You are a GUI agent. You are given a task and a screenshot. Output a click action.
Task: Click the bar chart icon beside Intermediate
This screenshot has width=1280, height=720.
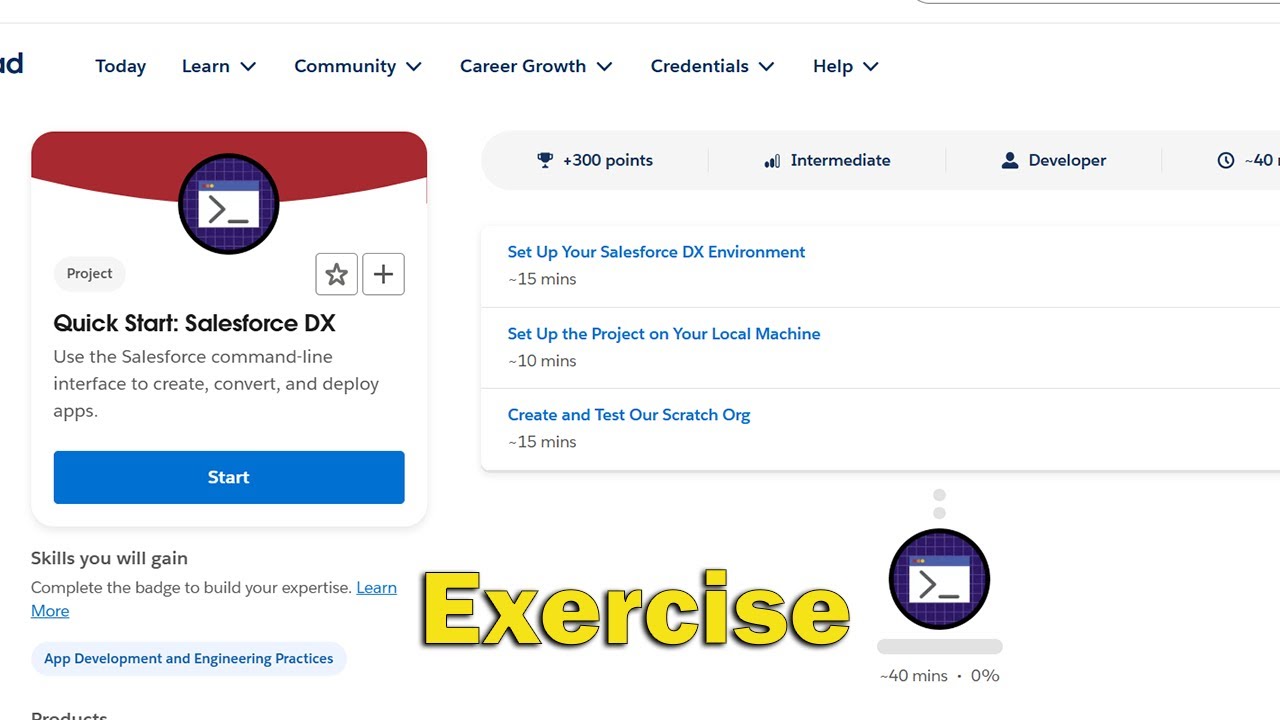click(772, 160)
